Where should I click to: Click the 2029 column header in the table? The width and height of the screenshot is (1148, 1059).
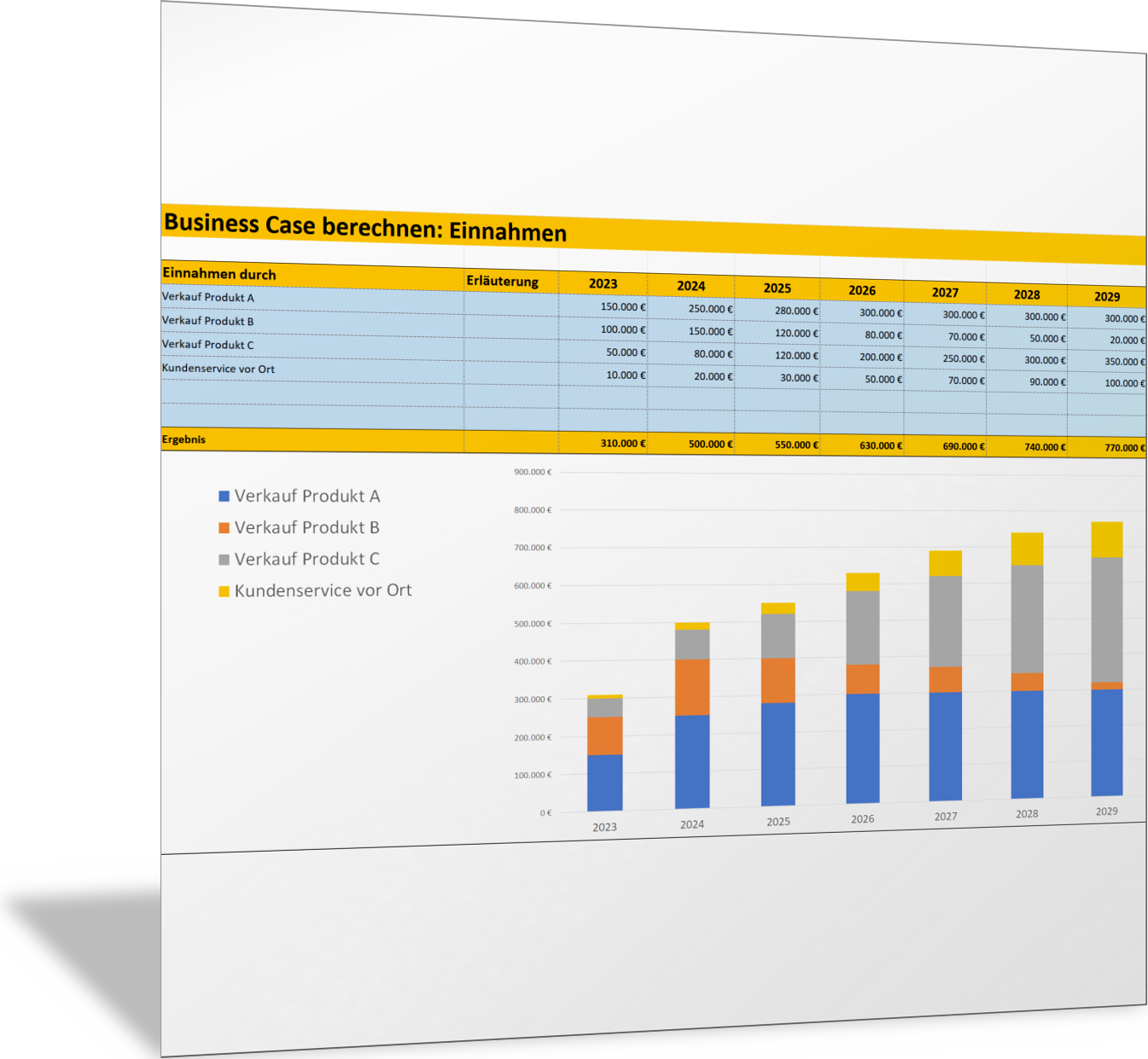pyautogui.click(x=1107, y=297)
